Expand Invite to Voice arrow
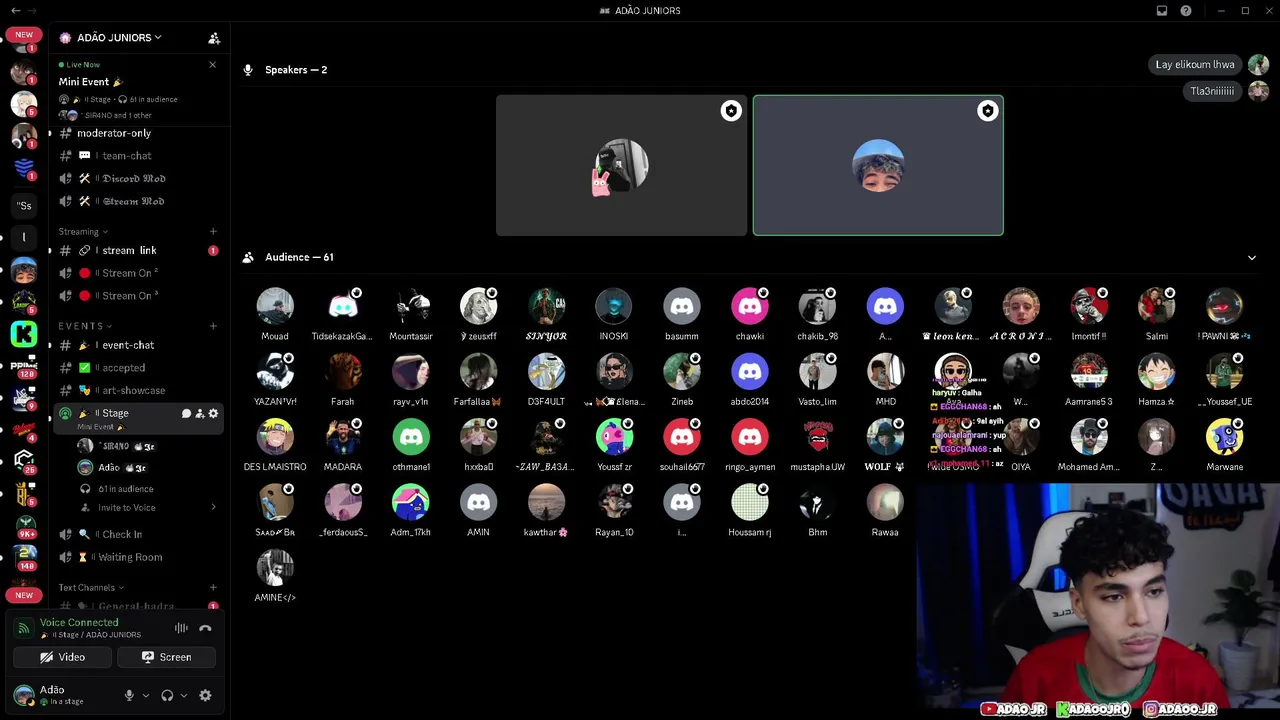 213,508
